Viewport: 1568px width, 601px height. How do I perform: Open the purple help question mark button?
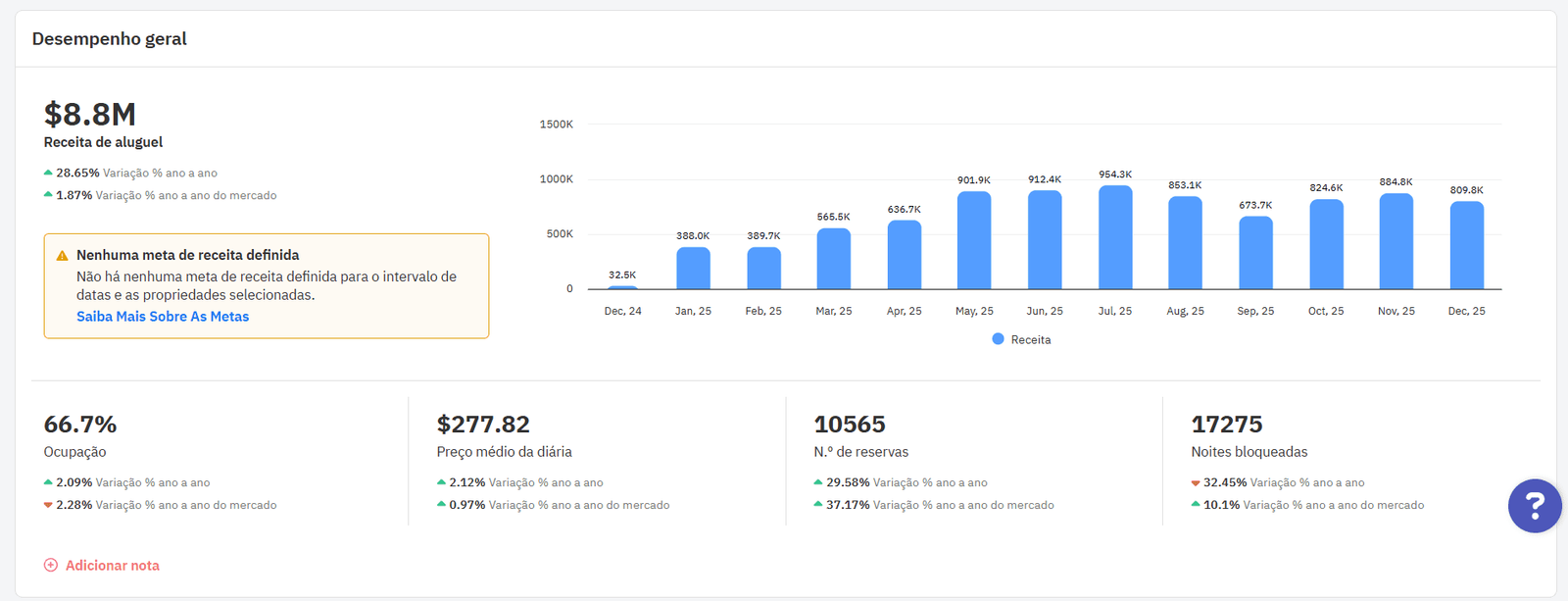pyautogui.click(x=1535, y=506)
